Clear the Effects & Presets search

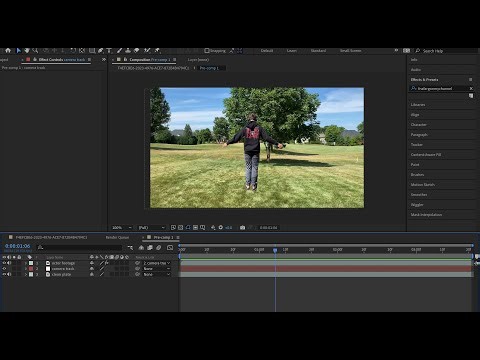471,88
